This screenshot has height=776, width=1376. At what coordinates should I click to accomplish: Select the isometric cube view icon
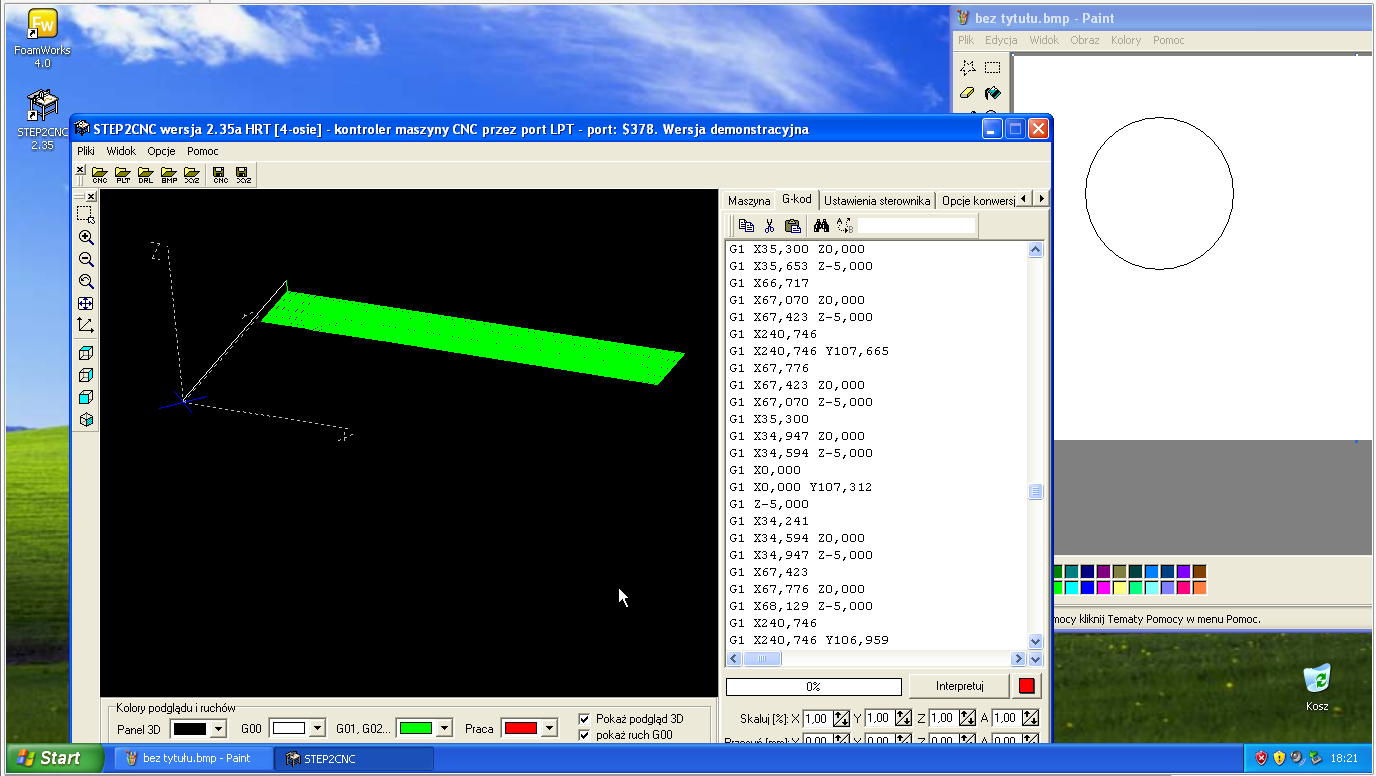[86, 419]
